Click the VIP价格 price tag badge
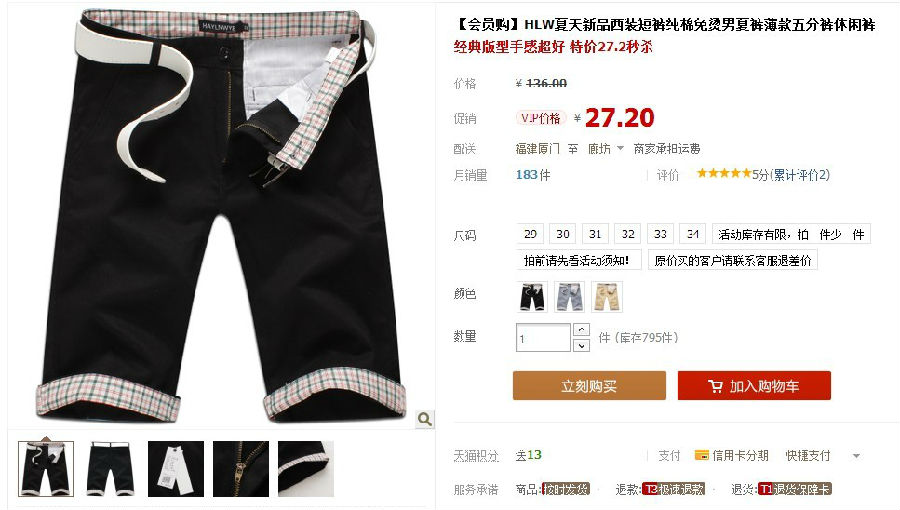 point(541,118)
